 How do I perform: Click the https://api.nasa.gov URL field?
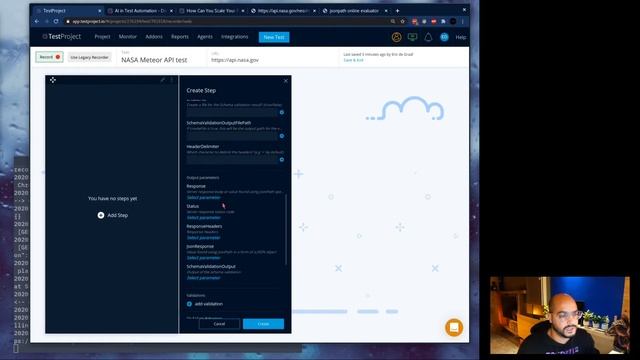(235, 60)
